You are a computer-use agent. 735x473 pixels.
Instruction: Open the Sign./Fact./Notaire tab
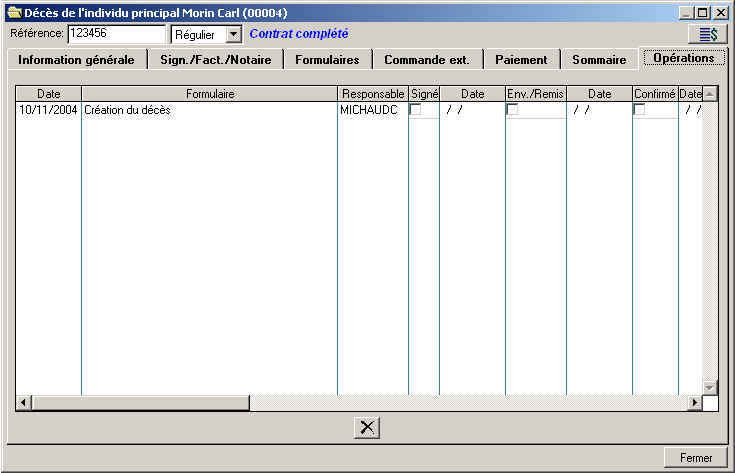coord(215,60)
